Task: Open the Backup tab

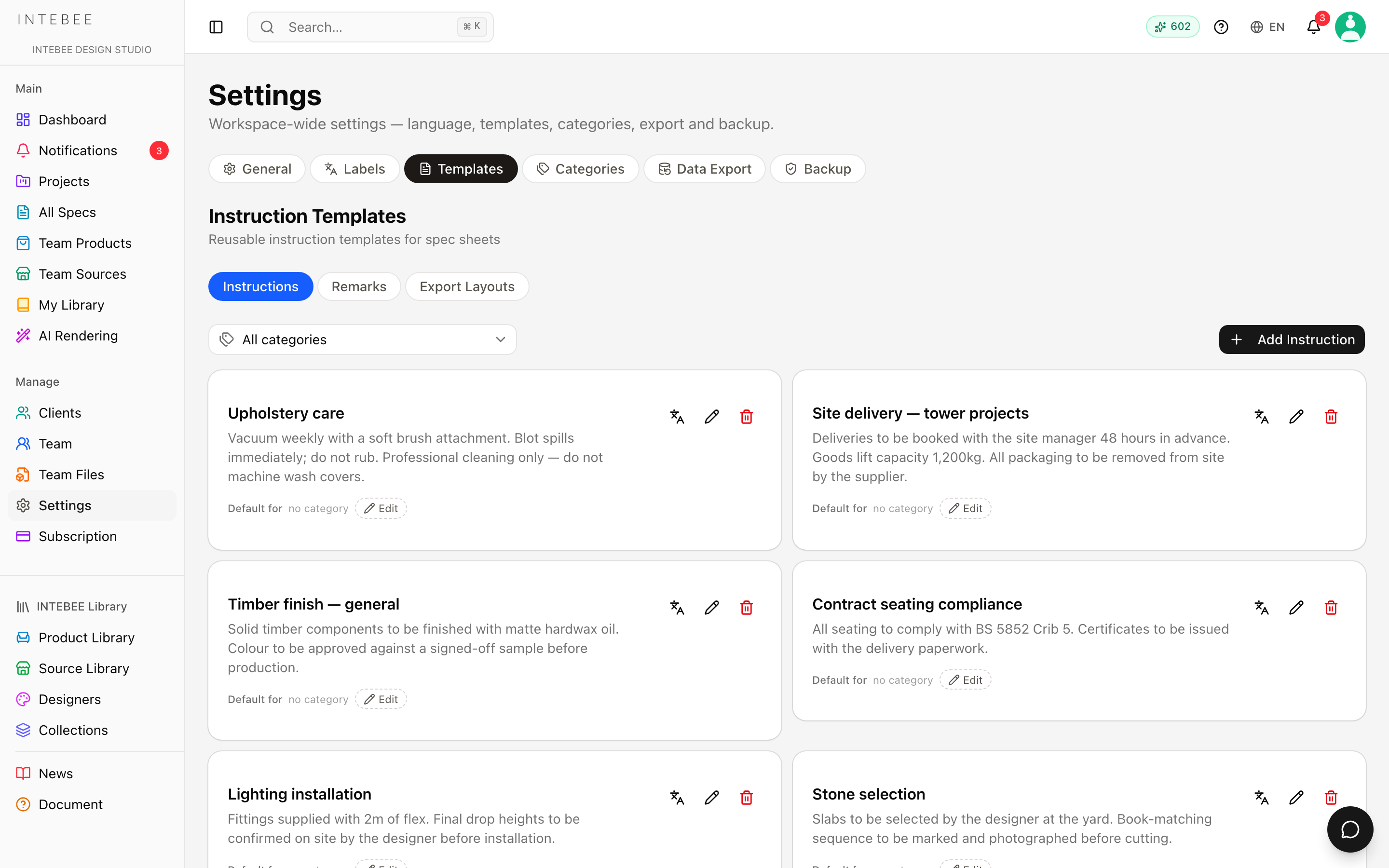Action: (818, 169)
